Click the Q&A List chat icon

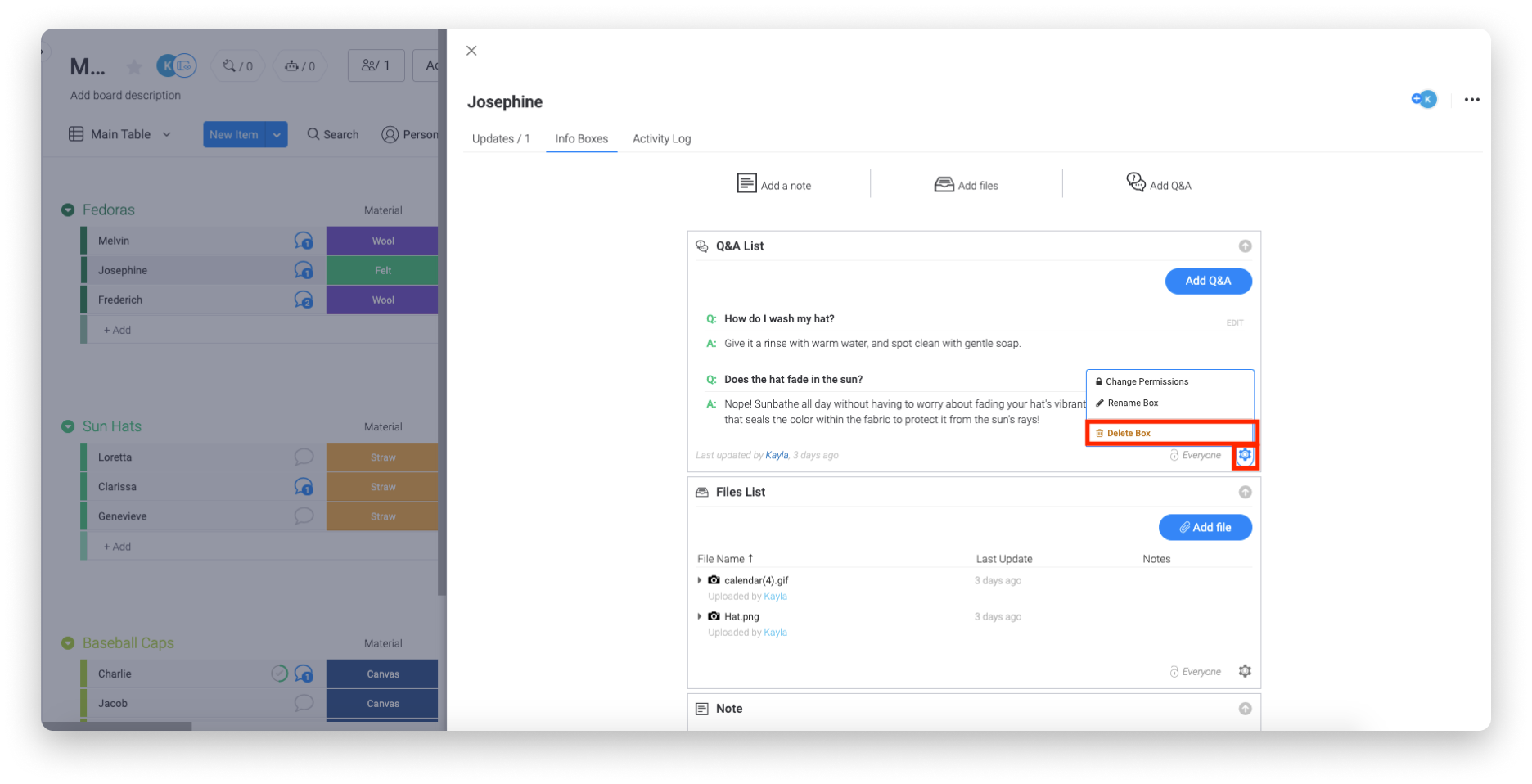(x=701, y=246)
